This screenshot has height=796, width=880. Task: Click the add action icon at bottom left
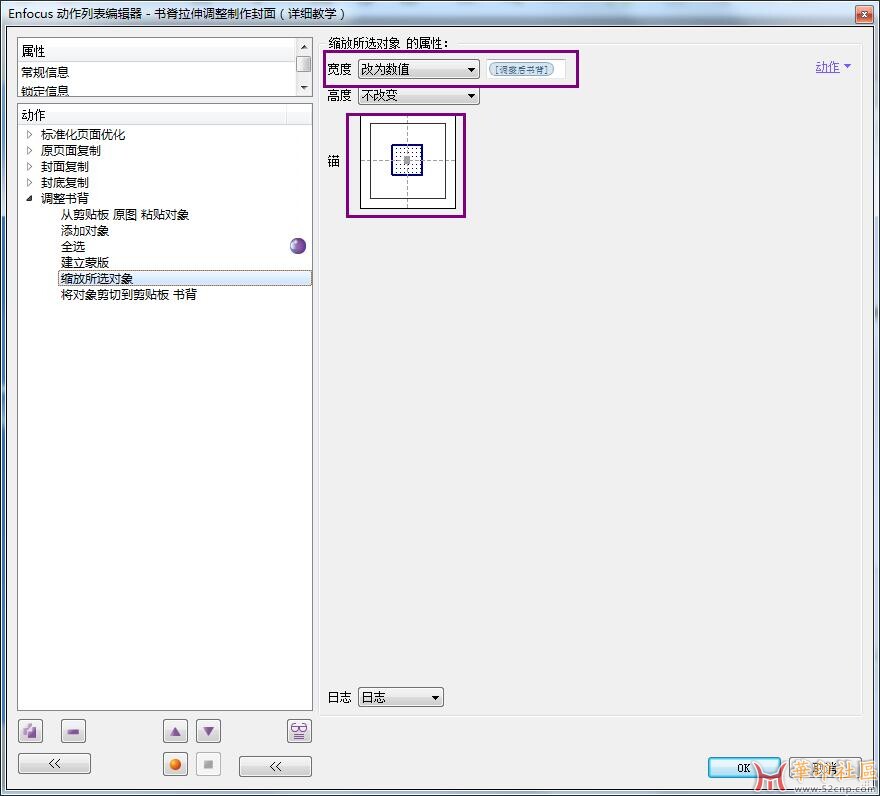click(30, 731)
